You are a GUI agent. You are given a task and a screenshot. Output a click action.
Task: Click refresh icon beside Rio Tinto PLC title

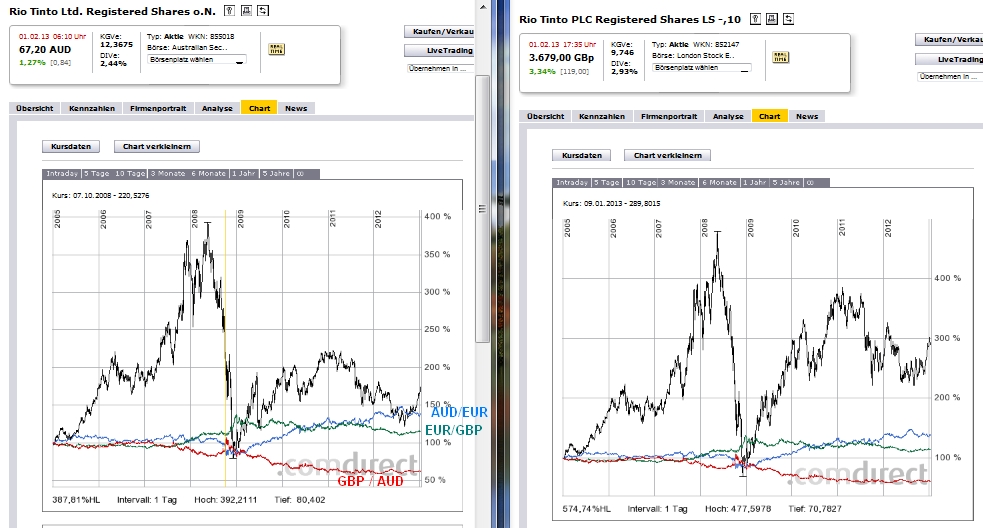(789, 19)
